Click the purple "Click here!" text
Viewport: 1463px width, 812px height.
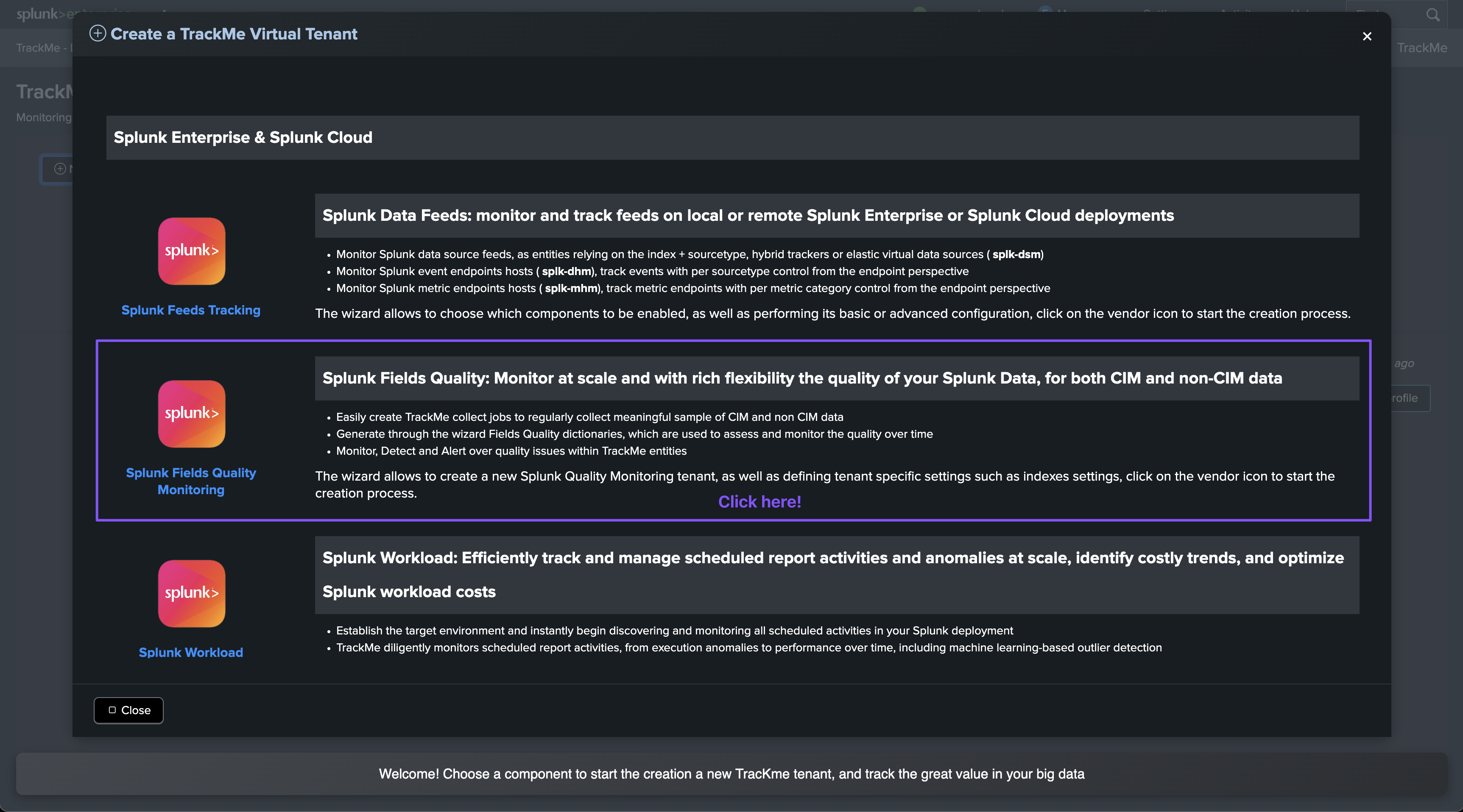759,502
